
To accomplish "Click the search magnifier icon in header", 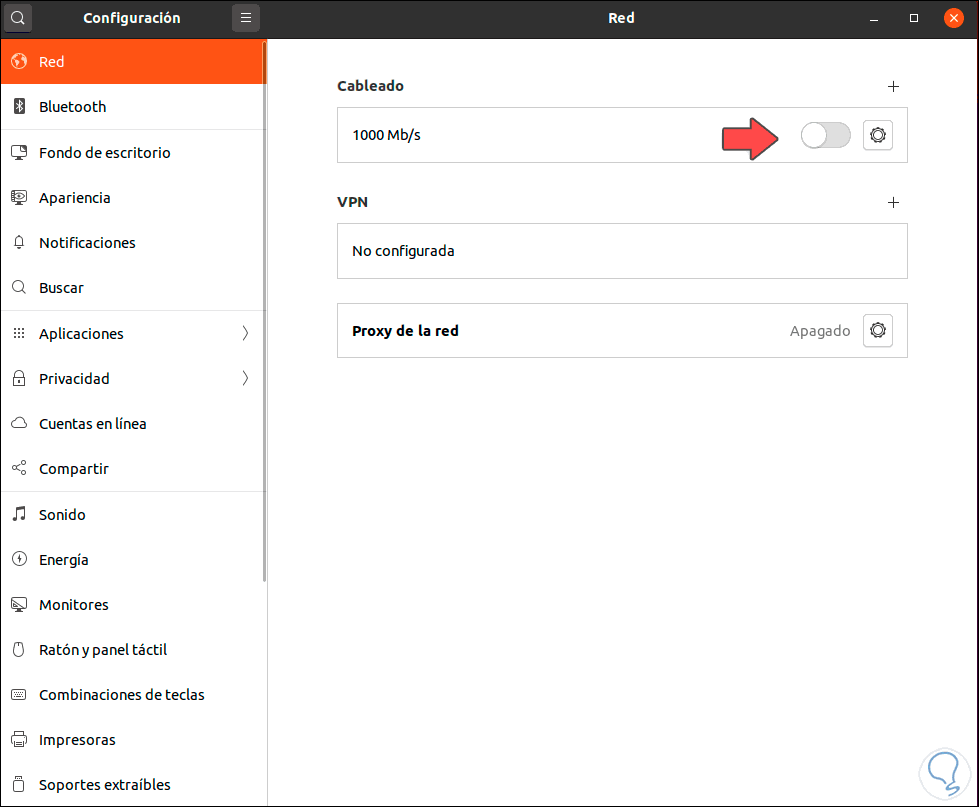I will pos(18,18).
